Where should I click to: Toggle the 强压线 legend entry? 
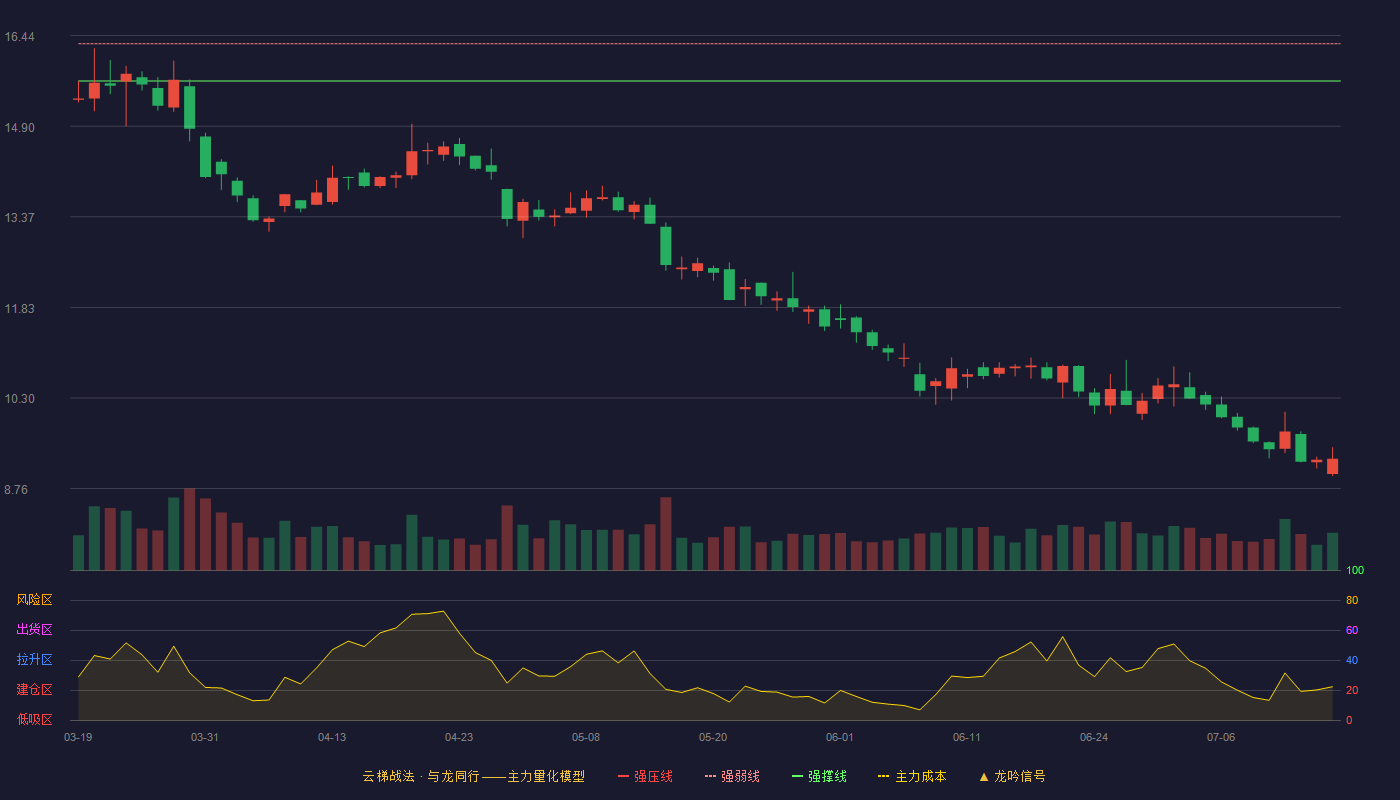[x=645, y=776]
